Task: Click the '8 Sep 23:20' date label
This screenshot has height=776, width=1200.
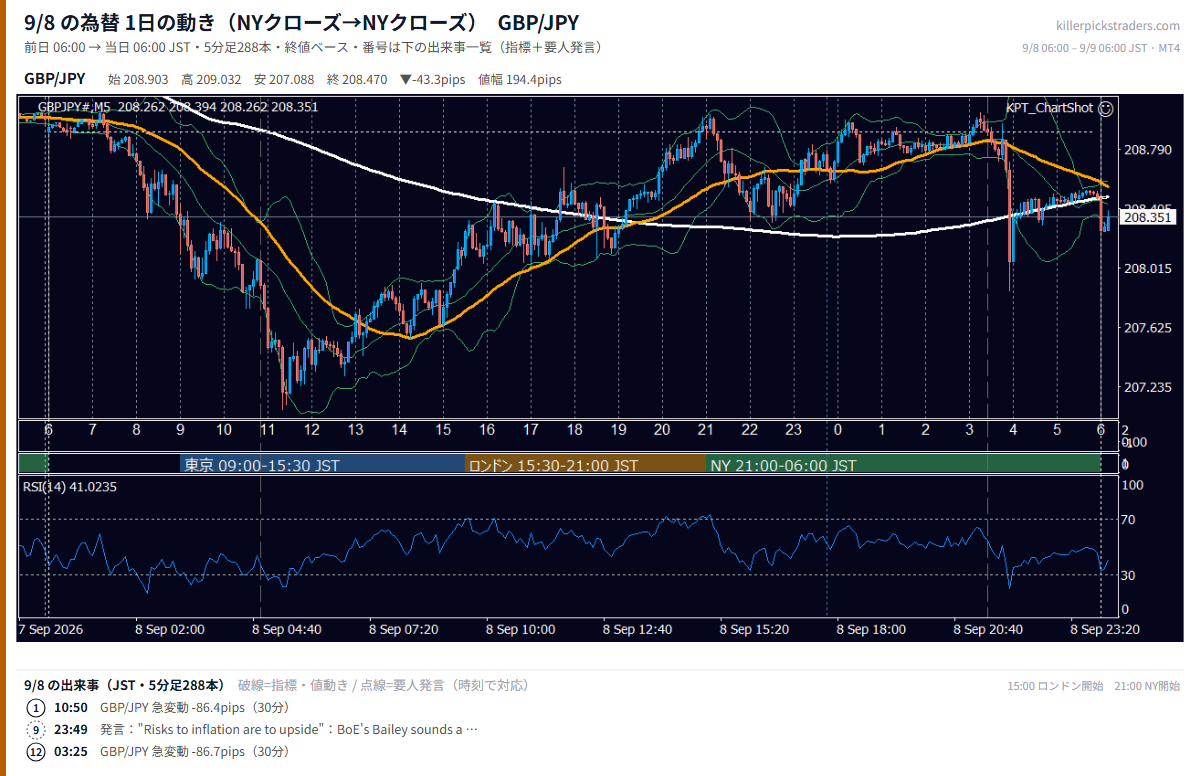Action: pos(1104,630)
